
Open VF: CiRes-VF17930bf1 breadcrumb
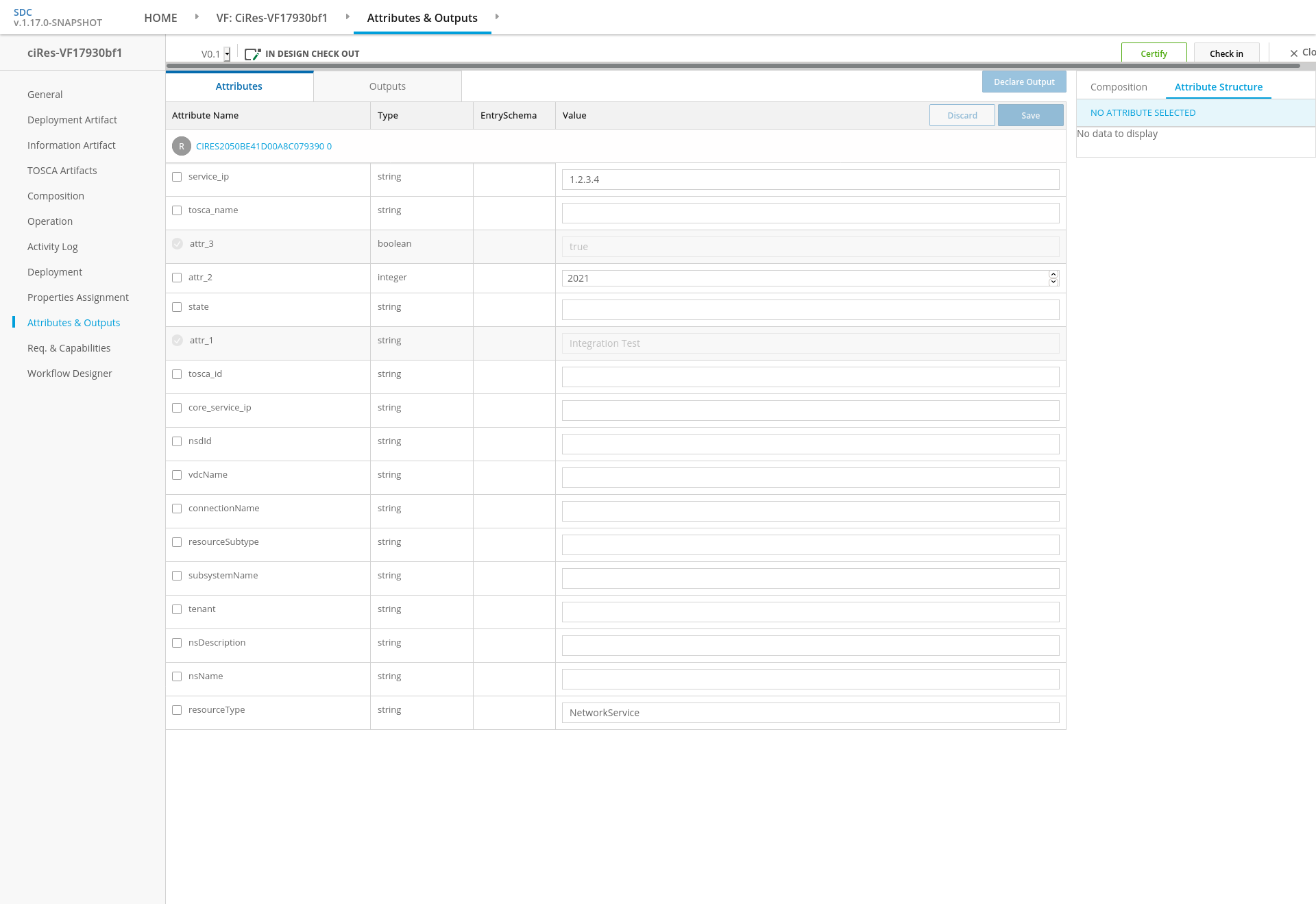[271, 18]
